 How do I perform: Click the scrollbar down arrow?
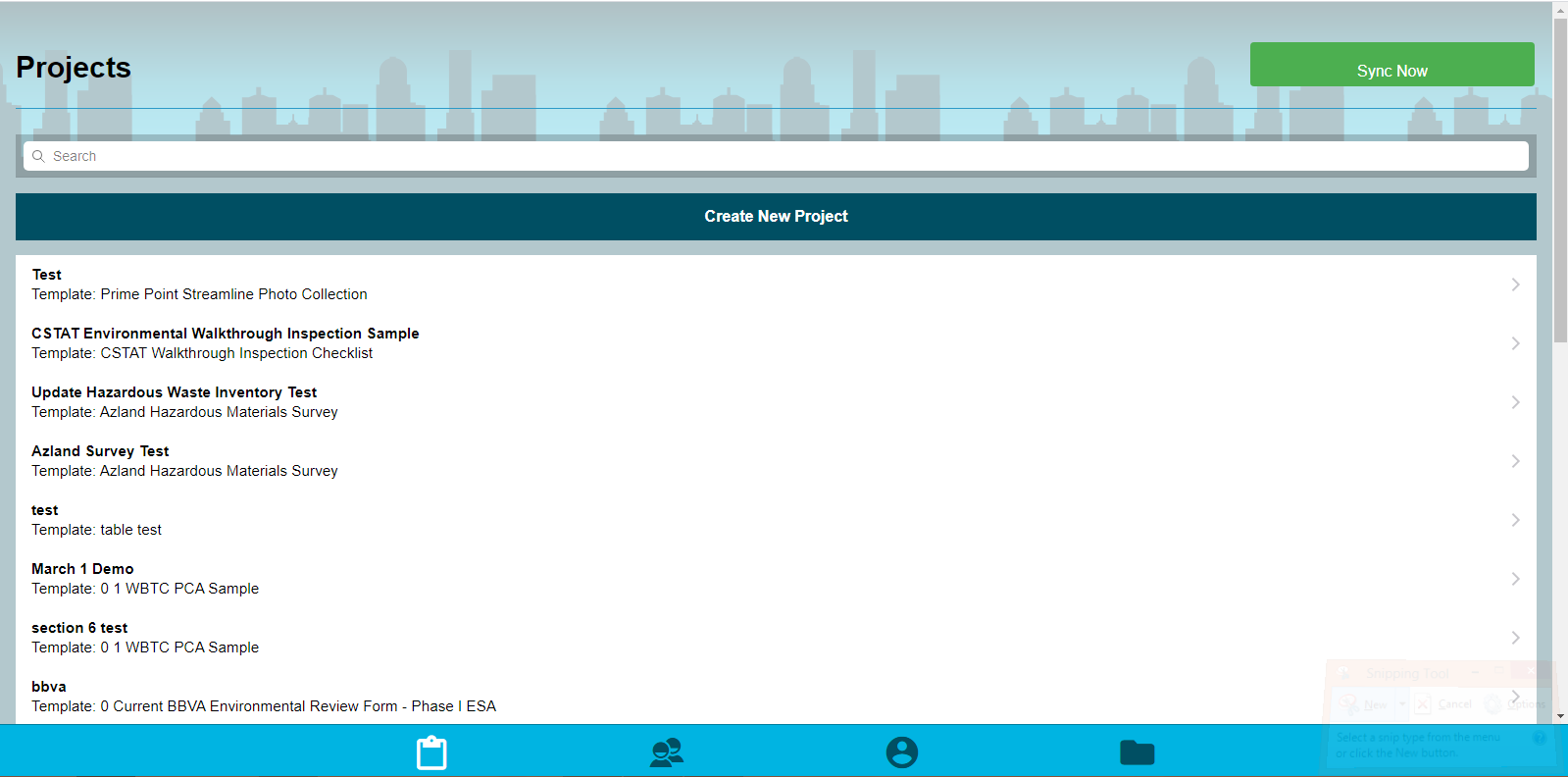click(x=1560, y=717)
